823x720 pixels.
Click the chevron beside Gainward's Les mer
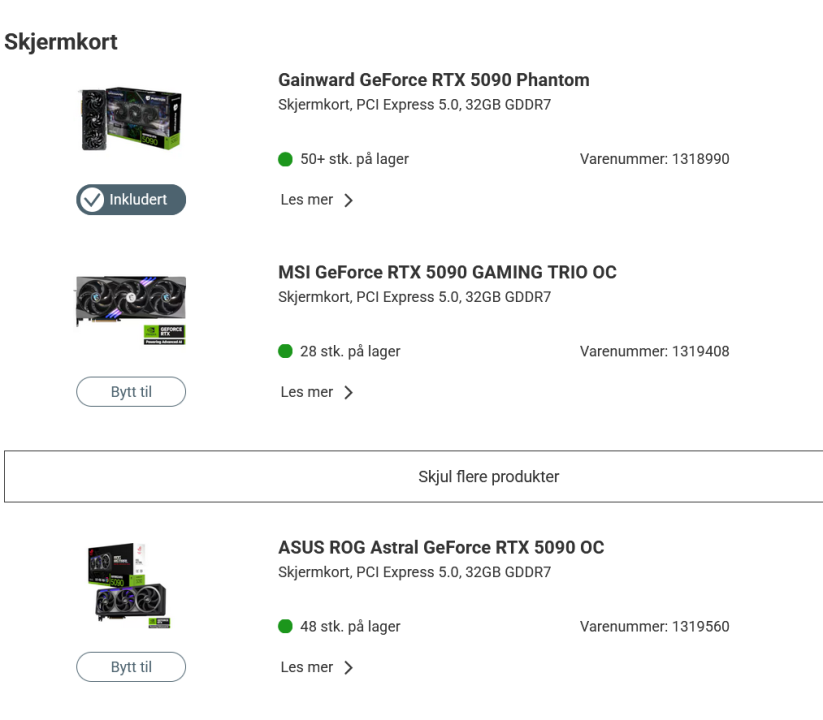pyautogui.click(x=348, y=200)
